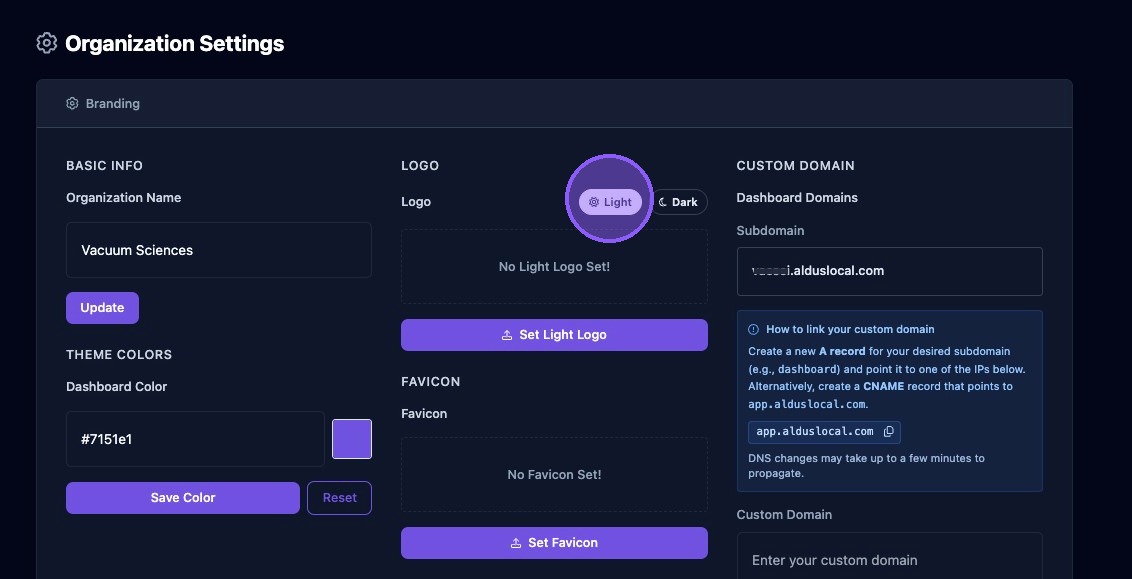Click the Dashboard Color label

click(117, 387)
